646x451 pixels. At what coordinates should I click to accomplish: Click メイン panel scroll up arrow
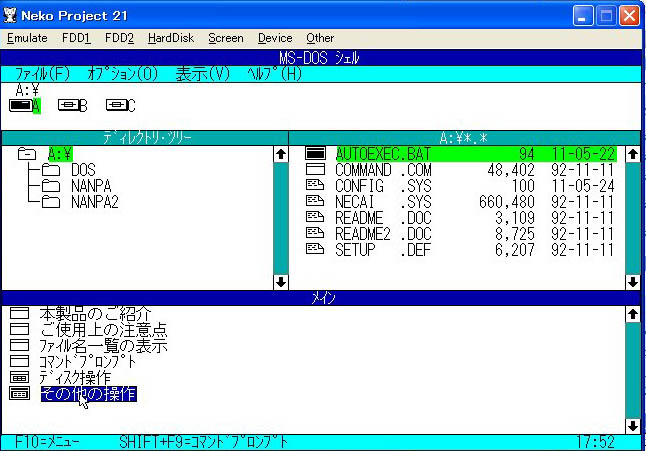point(633,314)
